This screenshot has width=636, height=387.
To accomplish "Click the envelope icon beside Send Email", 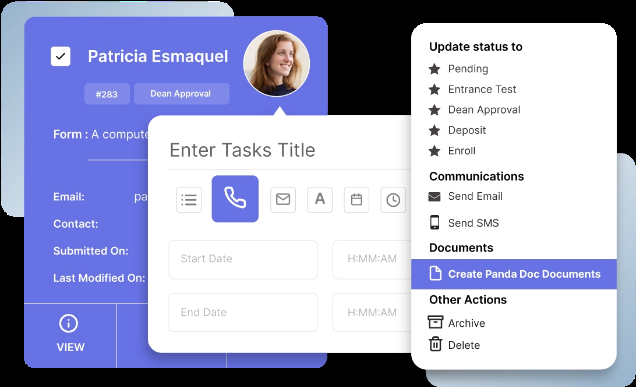I will (434, 197).
